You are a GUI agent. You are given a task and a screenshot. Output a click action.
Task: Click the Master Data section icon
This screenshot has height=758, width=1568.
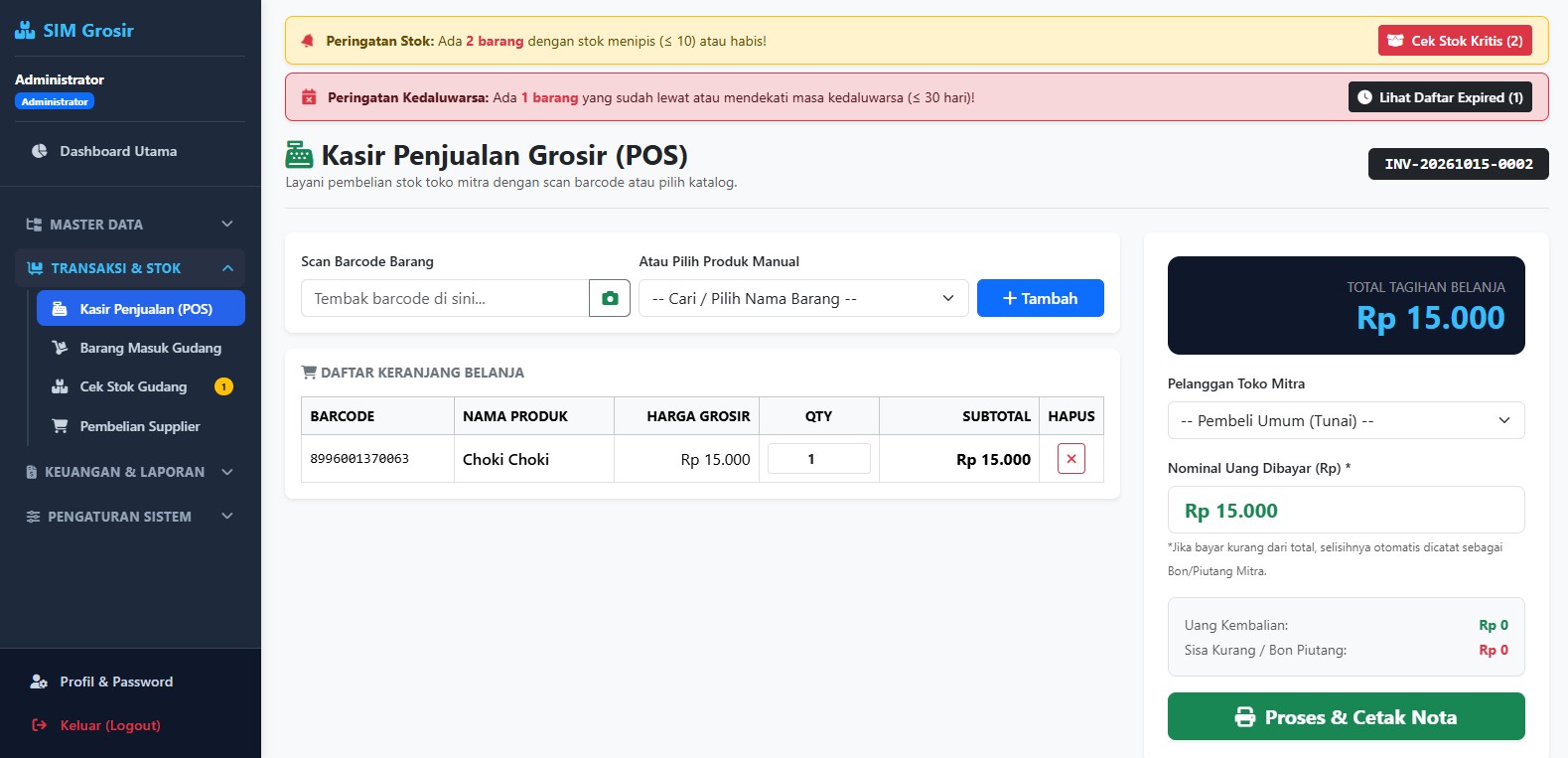(34, 225)
